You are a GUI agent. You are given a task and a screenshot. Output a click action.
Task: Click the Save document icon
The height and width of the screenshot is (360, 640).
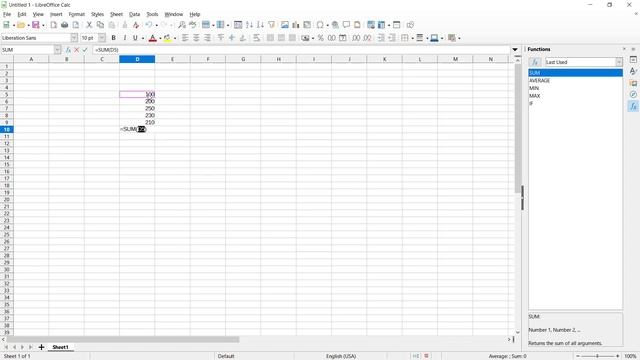(36, 25)
